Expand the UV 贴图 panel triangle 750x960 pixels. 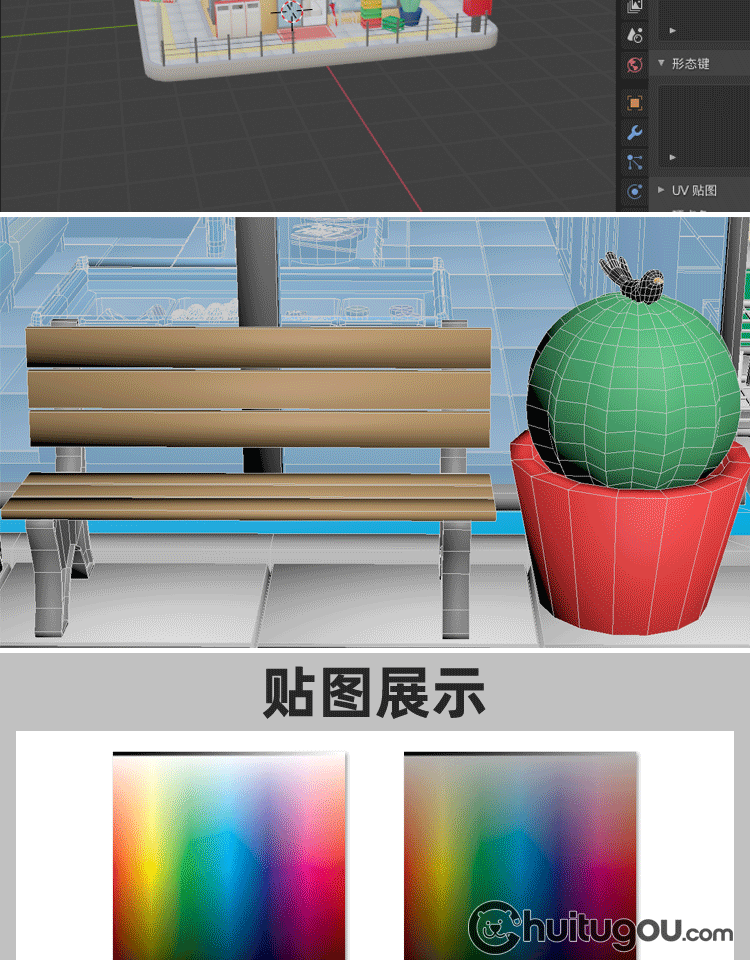pyautogui.click(x=661, y=190)
